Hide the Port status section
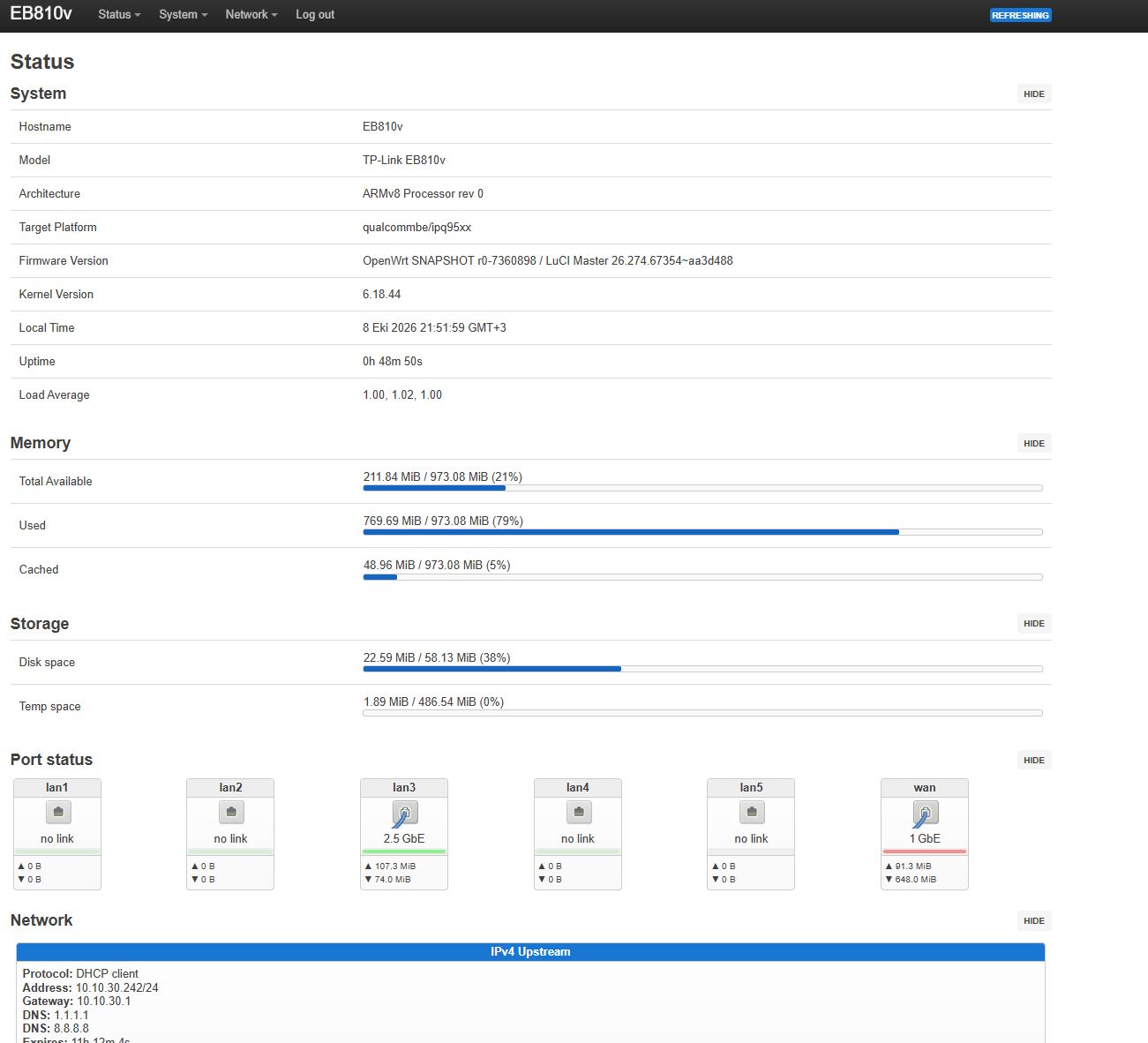The width and height of the screenshot is (1148, 1043). coord(1034,761)
